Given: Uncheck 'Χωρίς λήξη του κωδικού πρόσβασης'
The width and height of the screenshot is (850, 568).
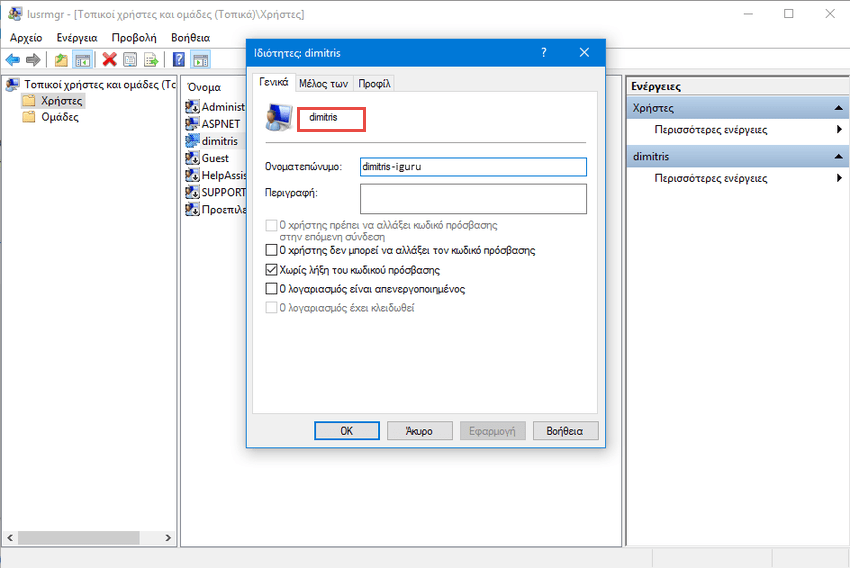Looking at the screenshot, I should [272, 270].
